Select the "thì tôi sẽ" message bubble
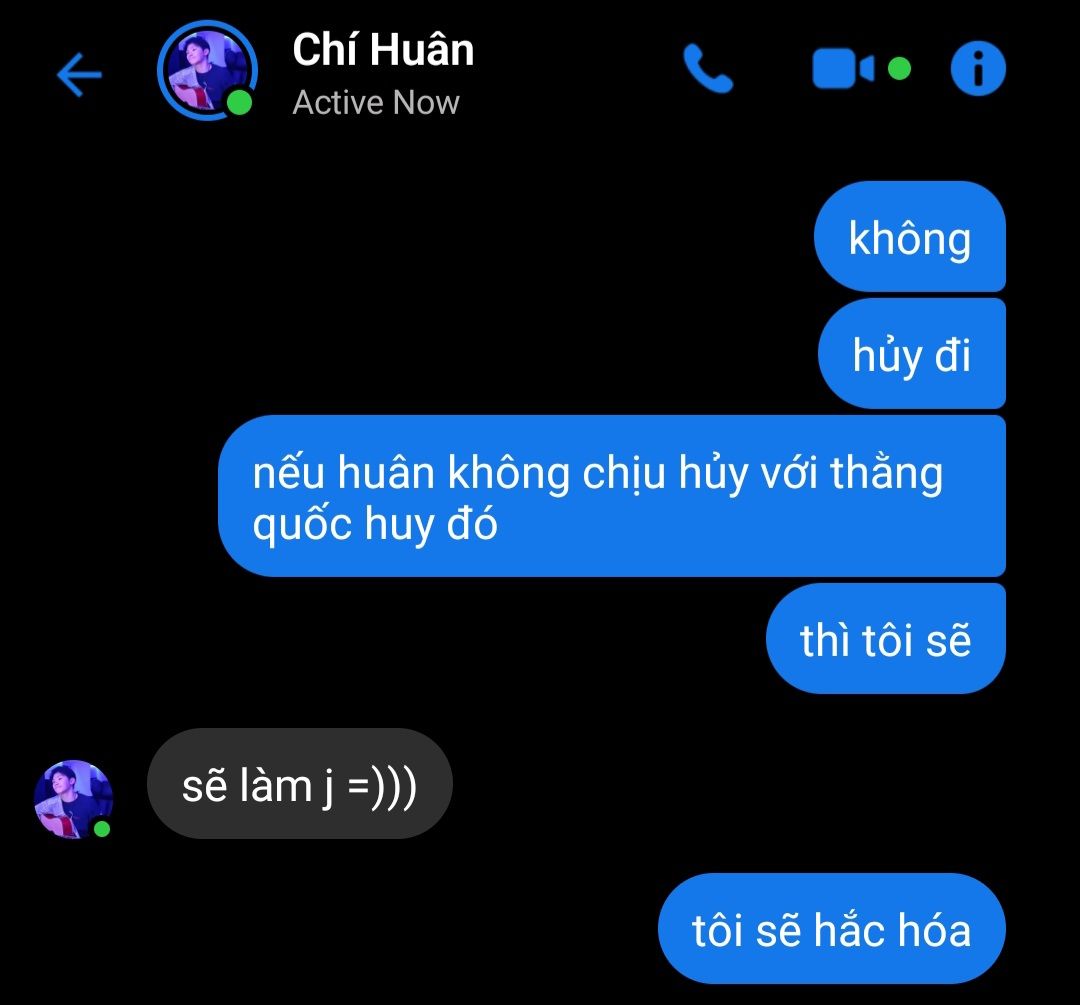Screen dimensions: 1080x1005 [x=885, y=639]
